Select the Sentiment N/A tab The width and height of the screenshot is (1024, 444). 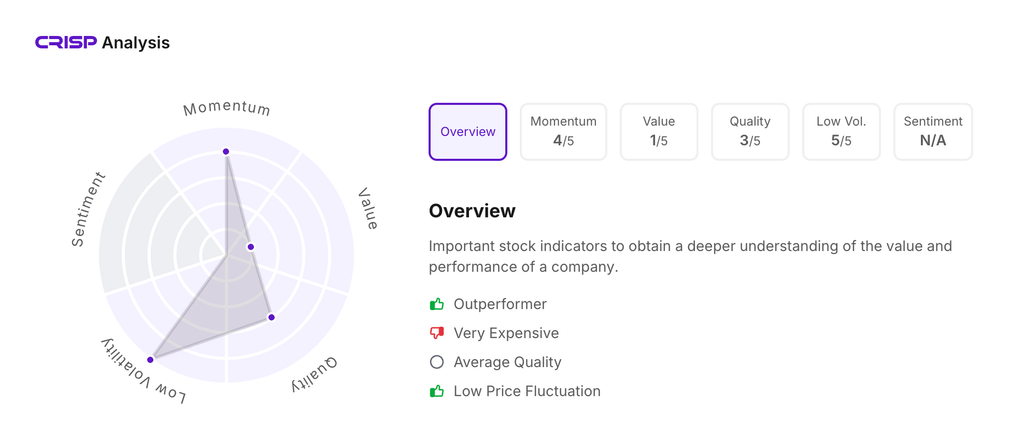(932, 132)
